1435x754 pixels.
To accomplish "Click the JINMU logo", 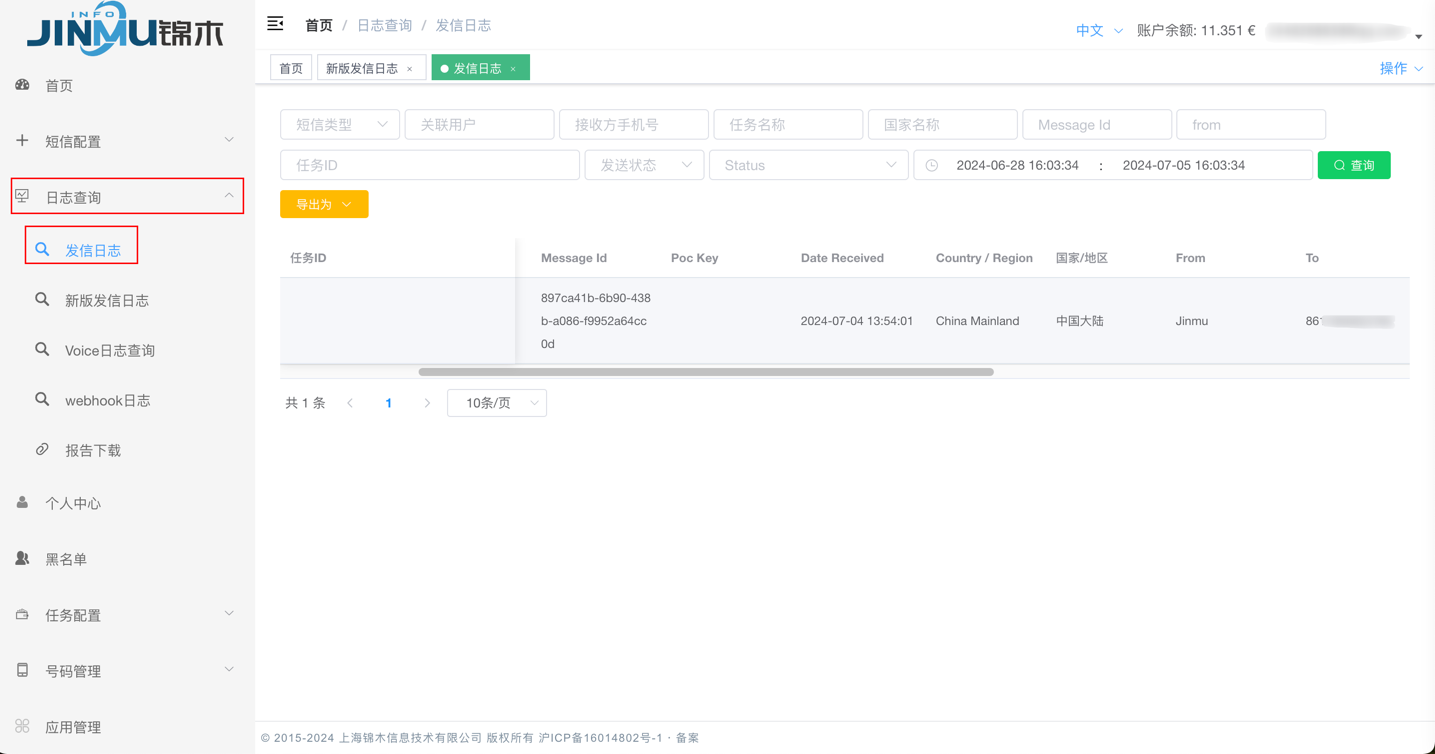I will (126, 30).
